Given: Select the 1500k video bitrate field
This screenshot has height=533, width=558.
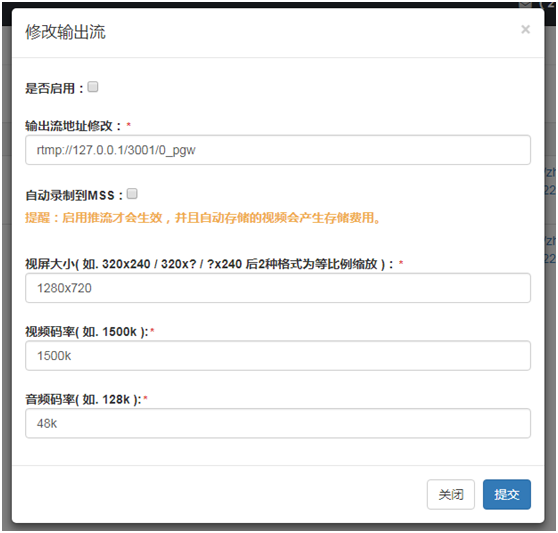Looking at the screenshot, I should [x=278, y=355].
